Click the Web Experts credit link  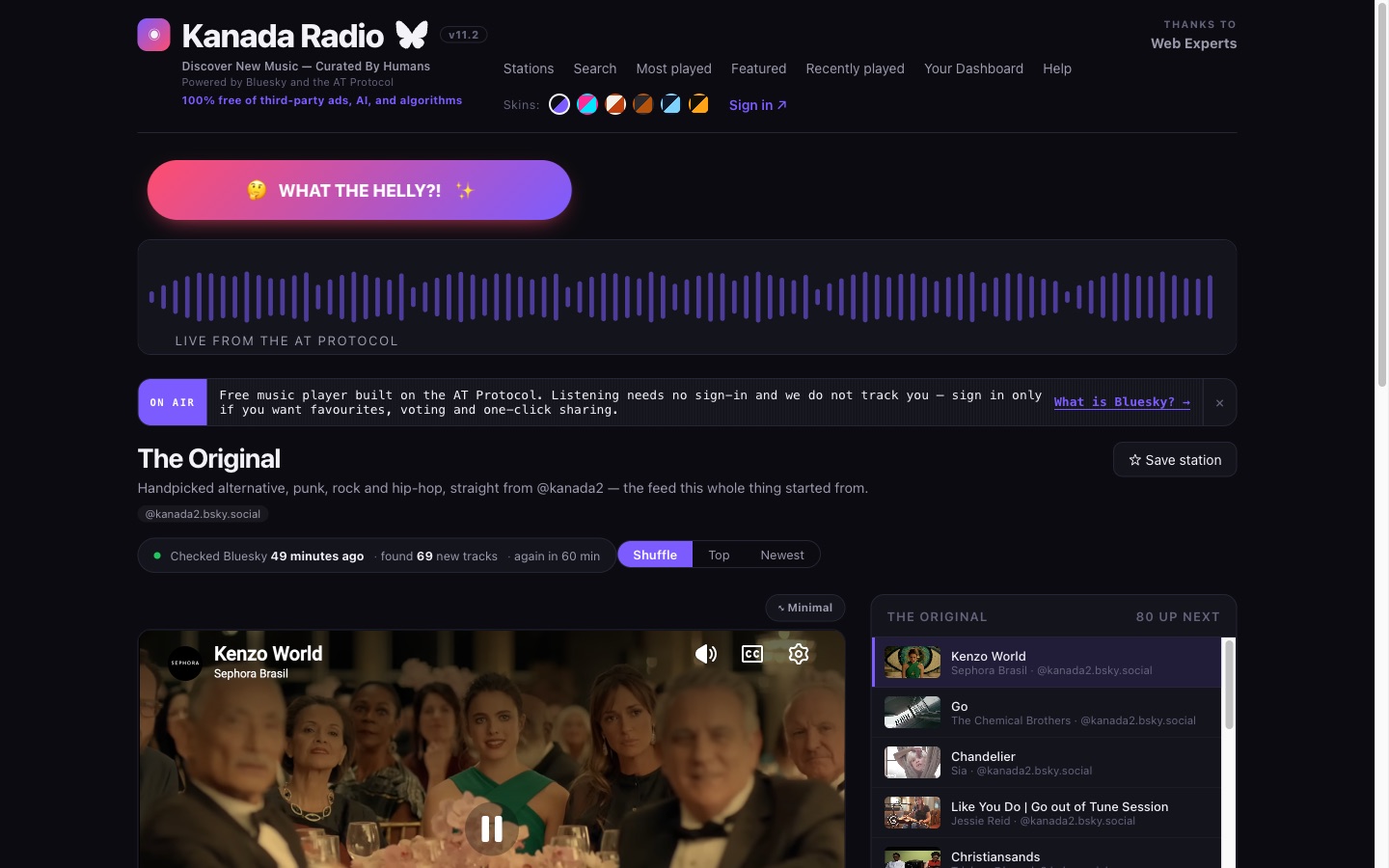click(x=1193, y=43)
